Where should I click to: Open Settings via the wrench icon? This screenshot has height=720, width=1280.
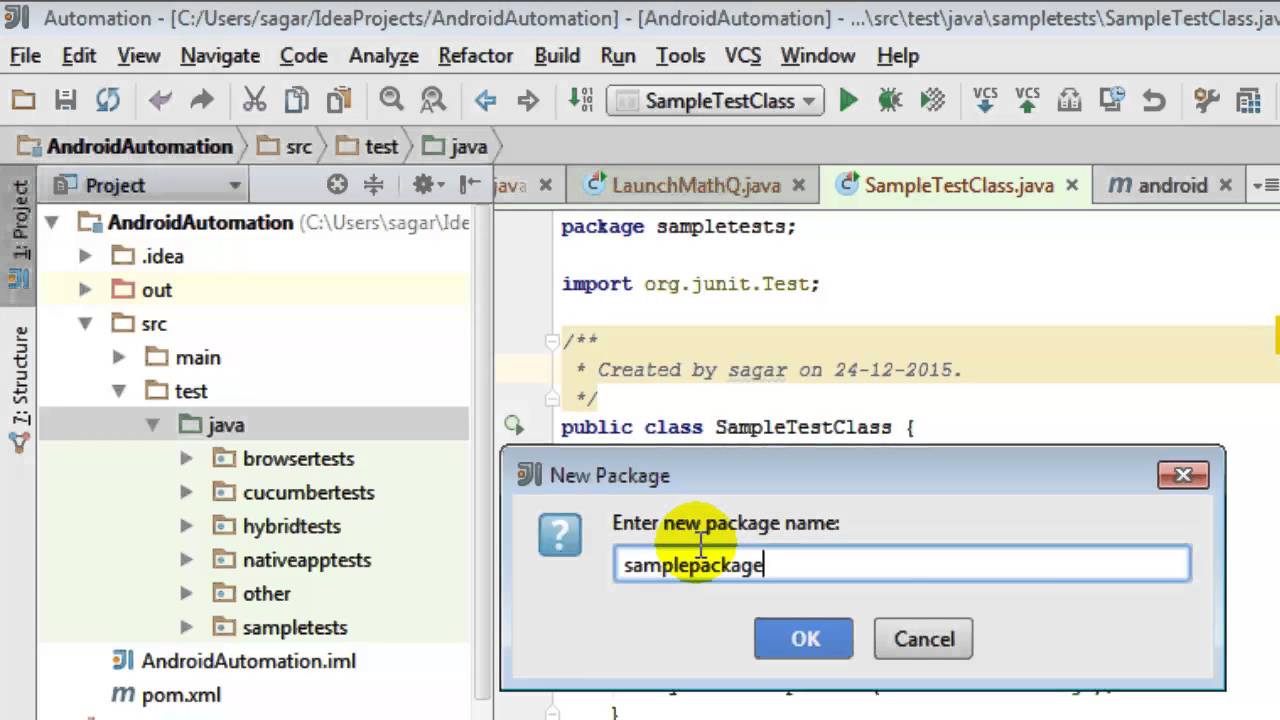pyautogui.click(x=1206, y=100)
